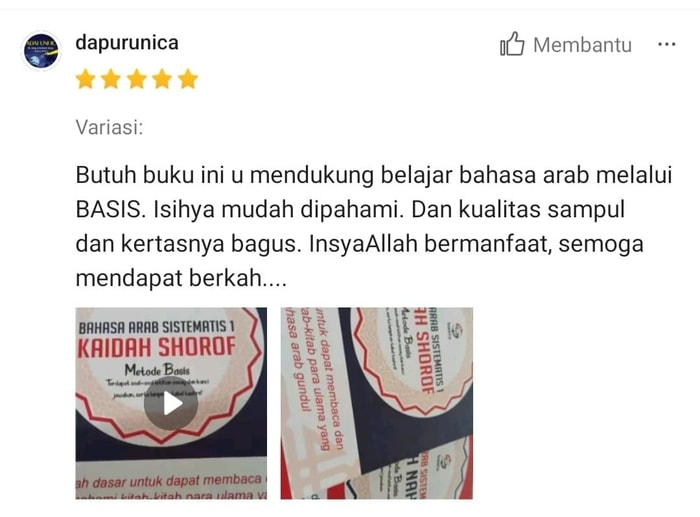Mark review helpful via Membantu label
This screenshot has width=700, height=517.
[582, 45]
